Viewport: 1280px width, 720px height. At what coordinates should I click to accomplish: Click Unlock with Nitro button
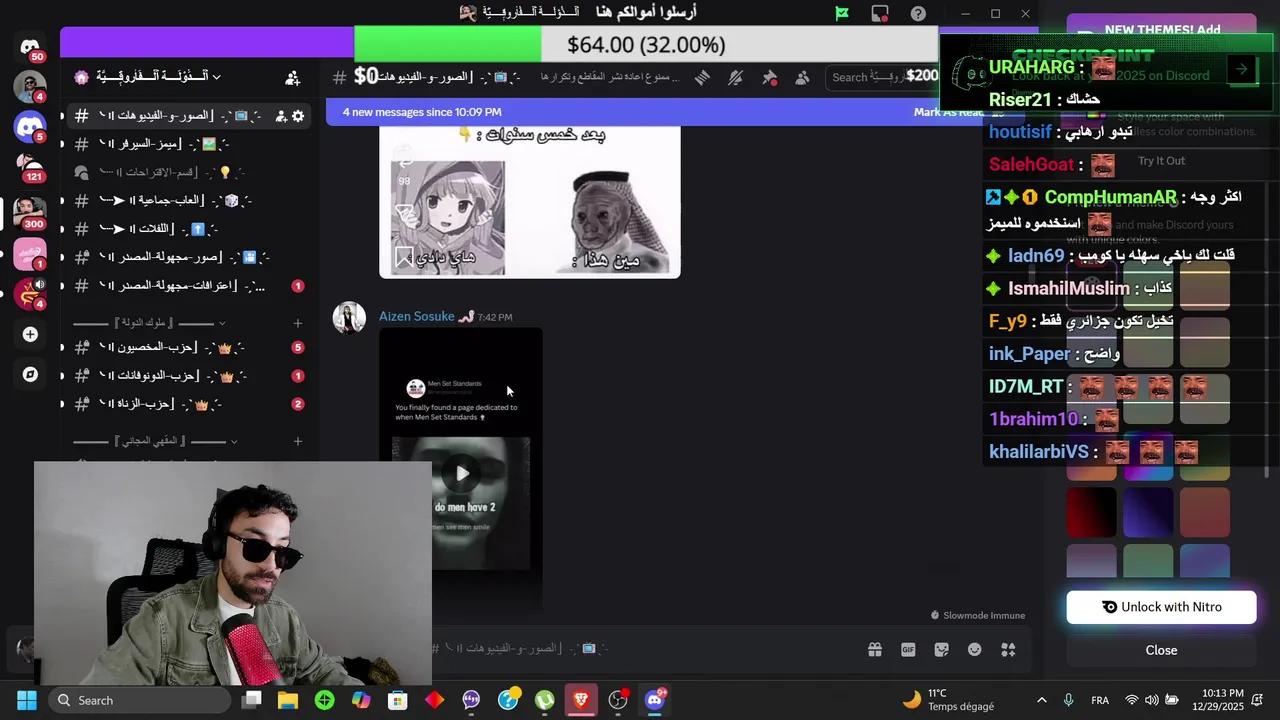click(1161, 607)
